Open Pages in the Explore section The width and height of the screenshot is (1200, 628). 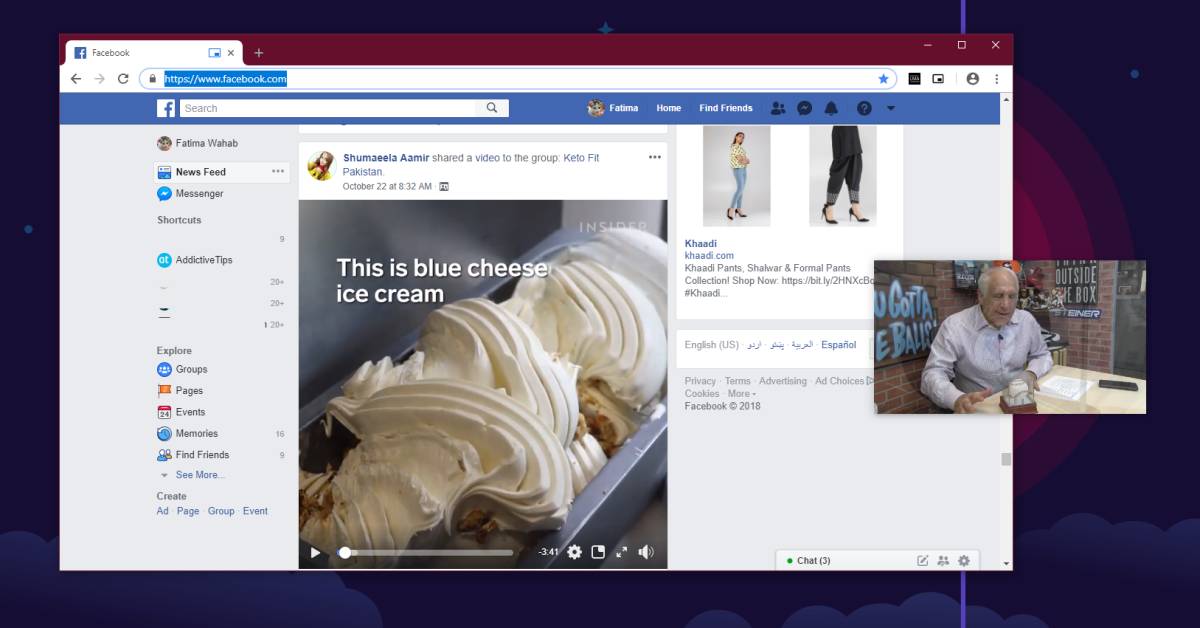point(180,391)
